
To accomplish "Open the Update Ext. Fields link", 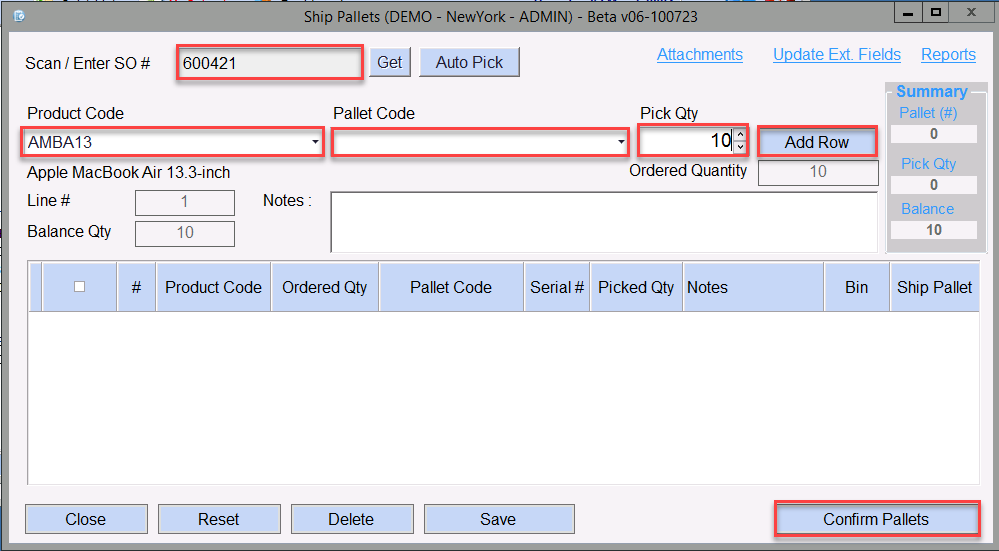I will coord(836,55).
